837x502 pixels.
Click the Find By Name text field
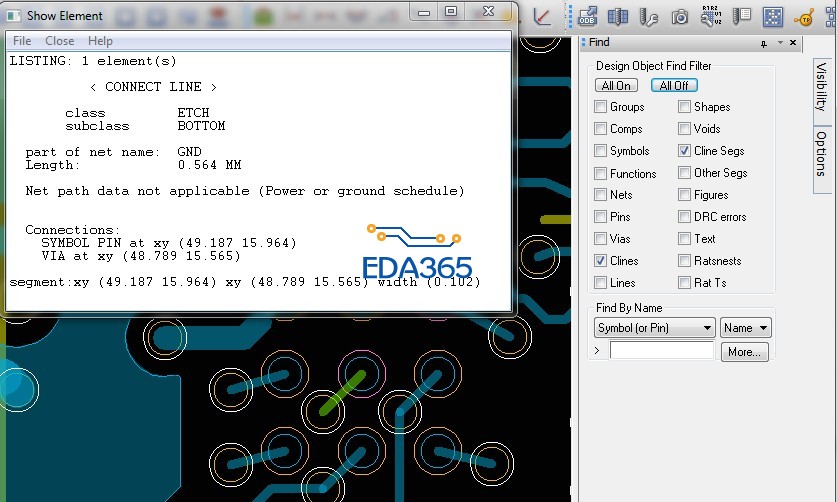pyautogui.click(x=662, y=351)
